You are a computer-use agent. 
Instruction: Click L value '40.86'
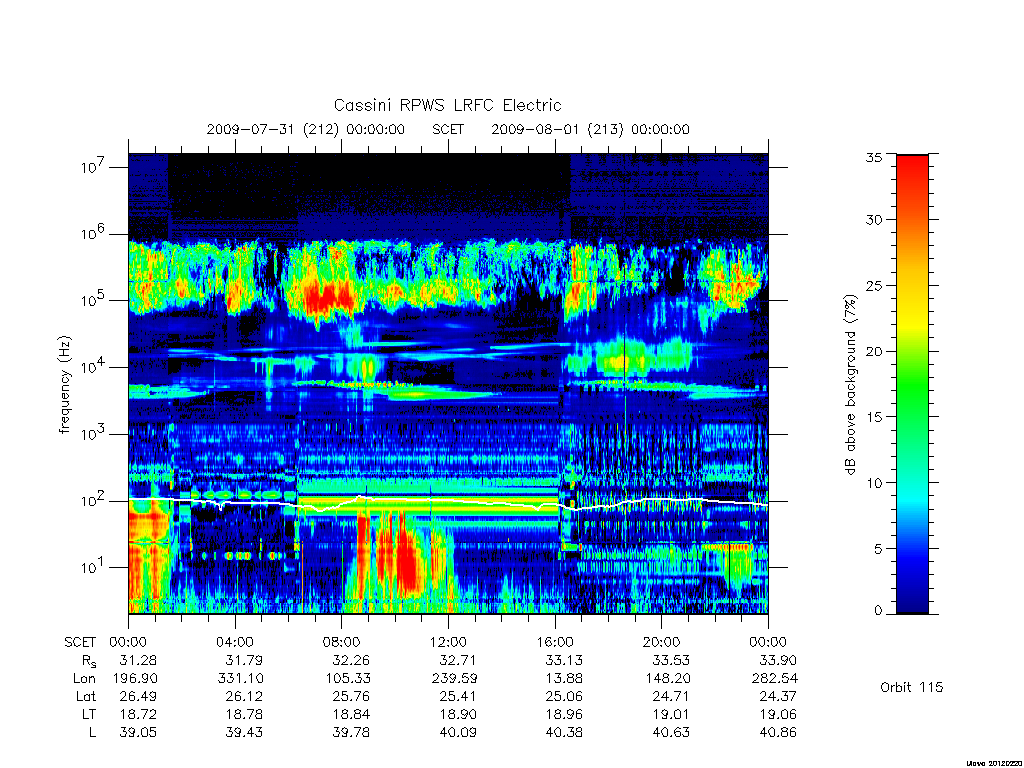778,733
